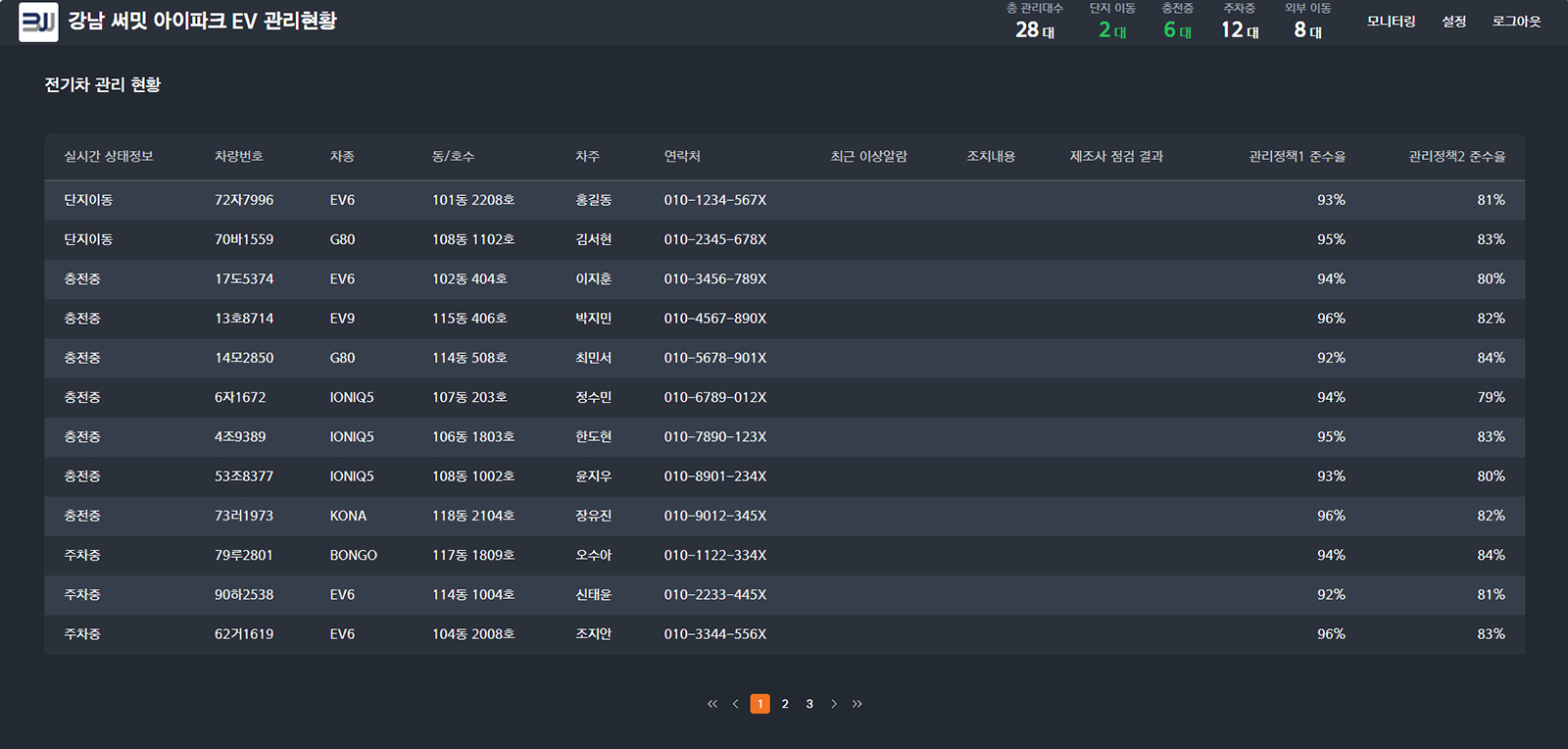Jump to last page using double-right arrow
Screen dimensions: 1568x749
tap(857, 704)
